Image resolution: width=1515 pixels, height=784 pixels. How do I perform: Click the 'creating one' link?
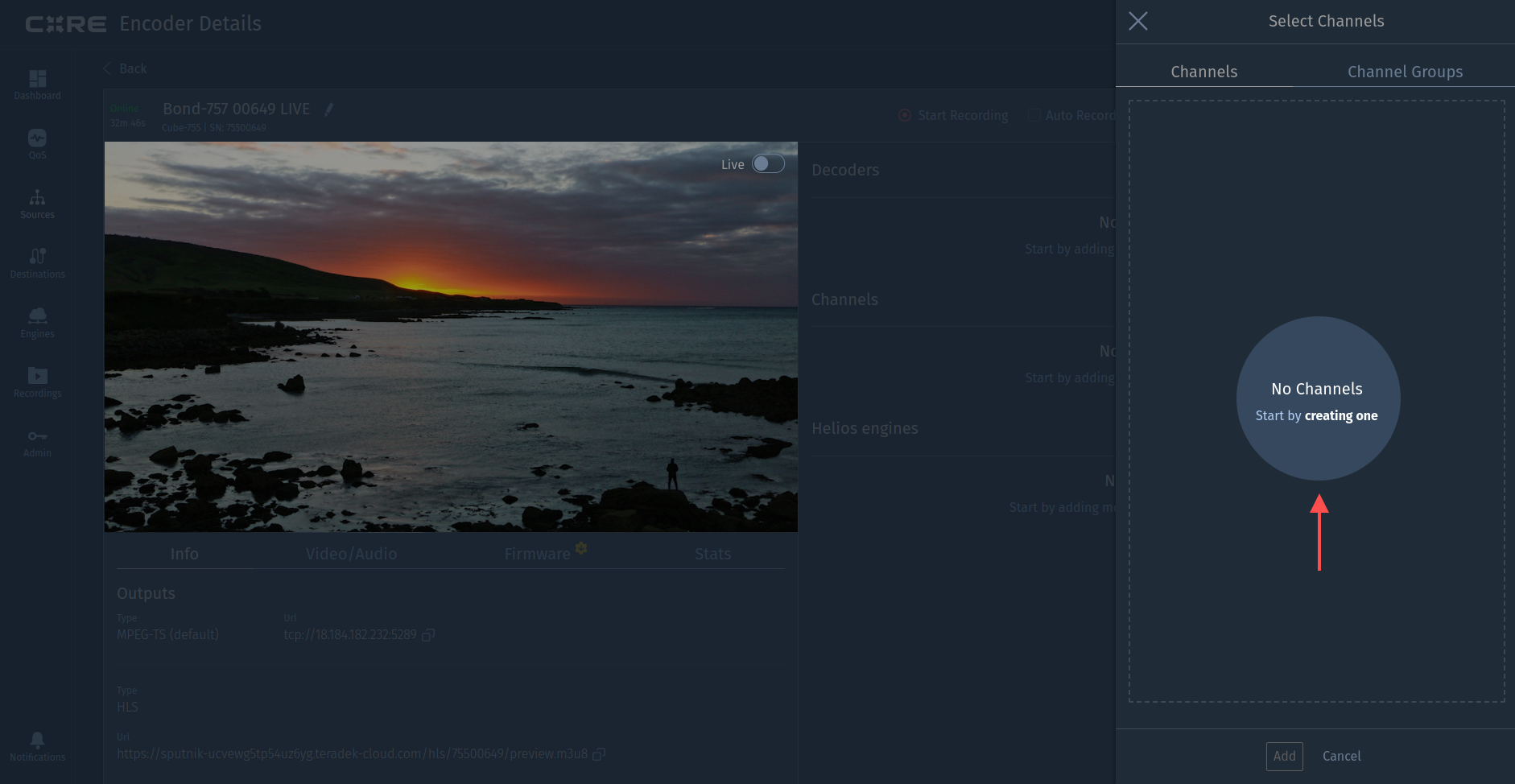[x=1341, y=415]
